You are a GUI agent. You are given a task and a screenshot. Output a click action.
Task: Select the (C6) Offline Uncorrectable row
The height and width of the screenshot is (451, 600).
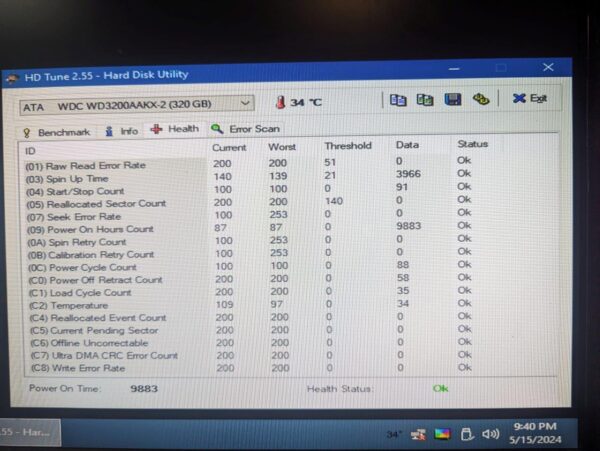point(253,343)
